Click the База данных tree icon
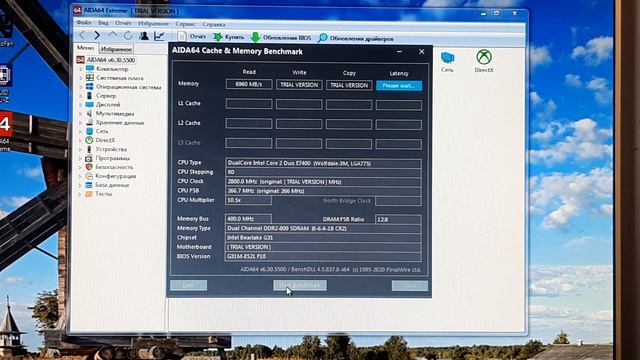This screenshot has width=640, height=360. tap(89, 185)
